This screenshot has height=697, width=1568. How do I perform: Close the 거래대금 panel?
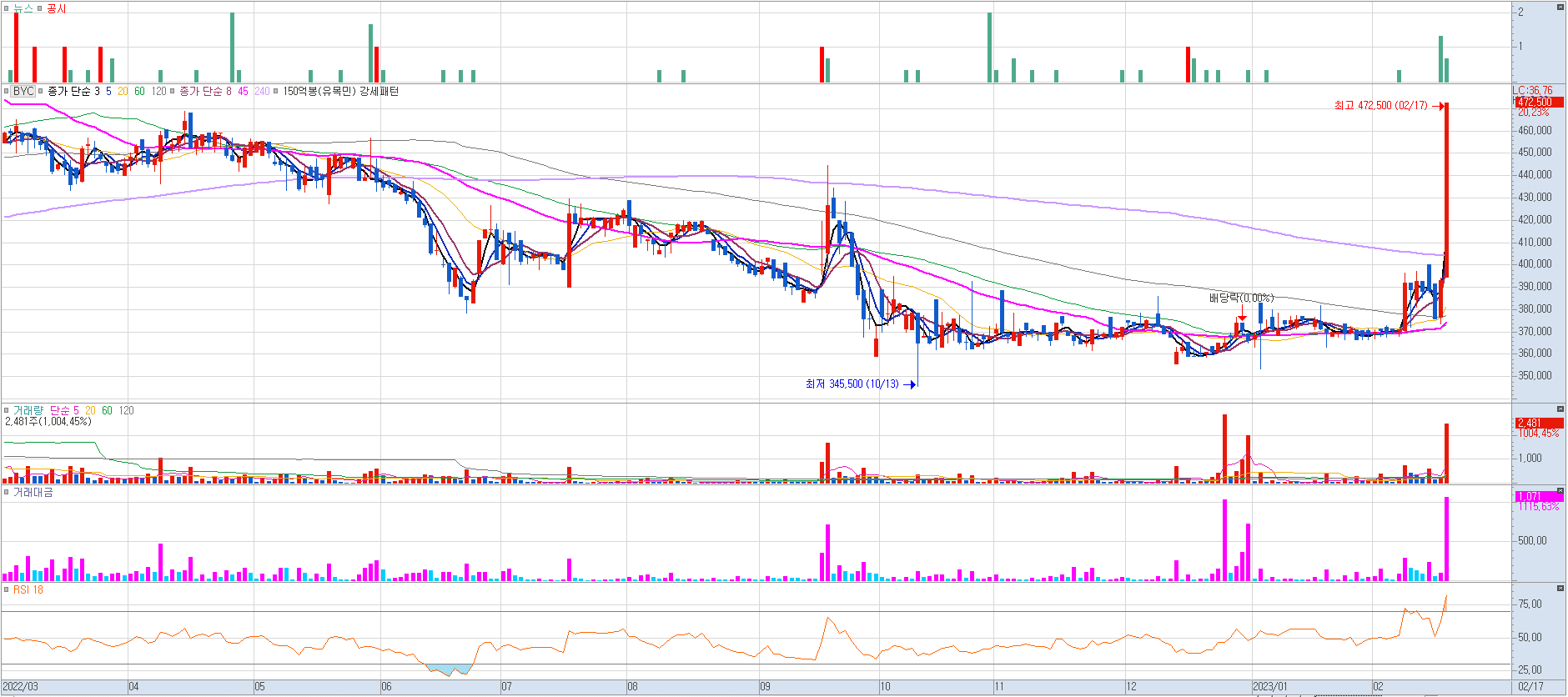(x=1560, y=492)
